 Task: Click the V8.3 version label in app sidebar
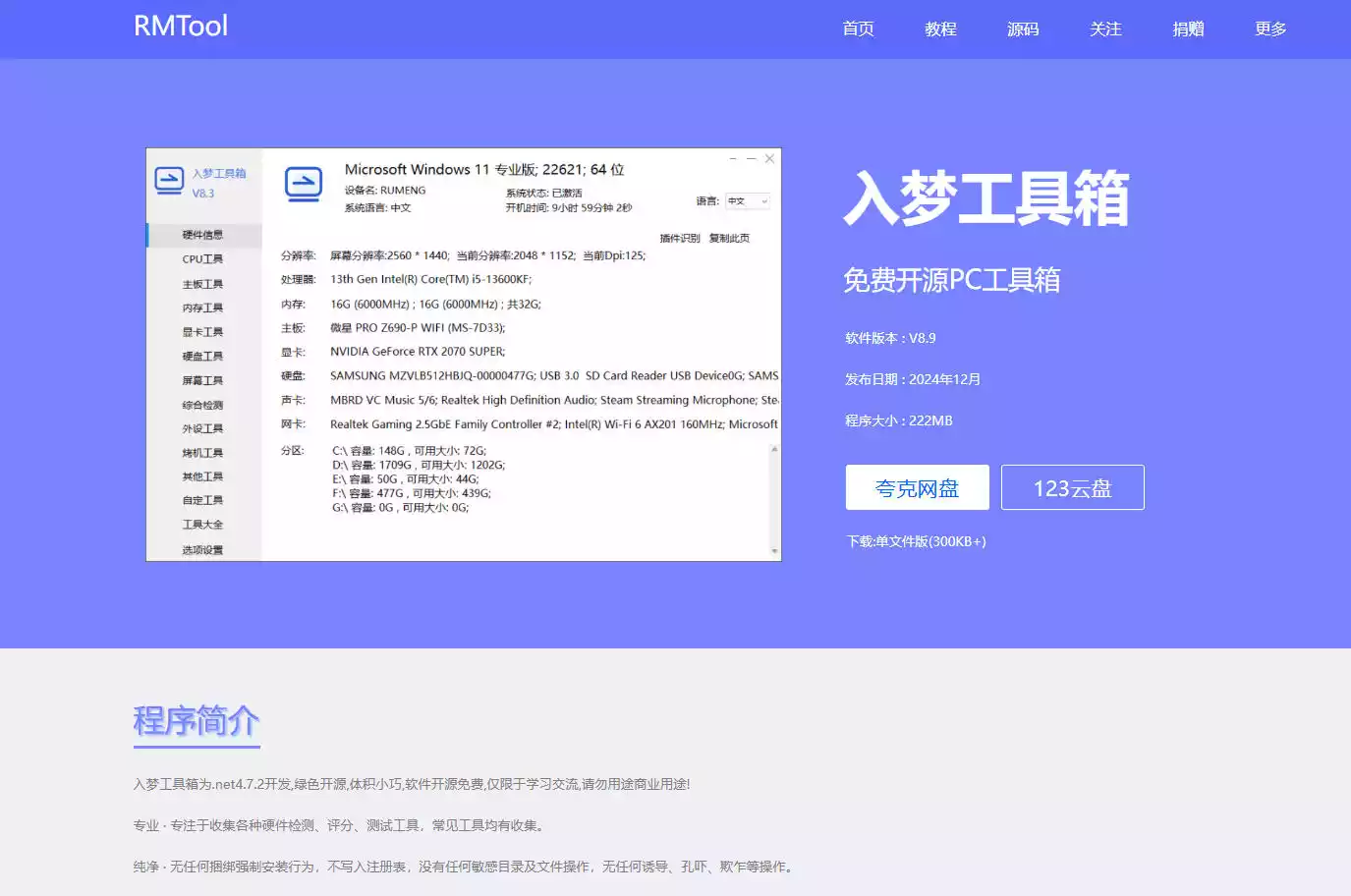pyautogui.click(x=202, y=194)
